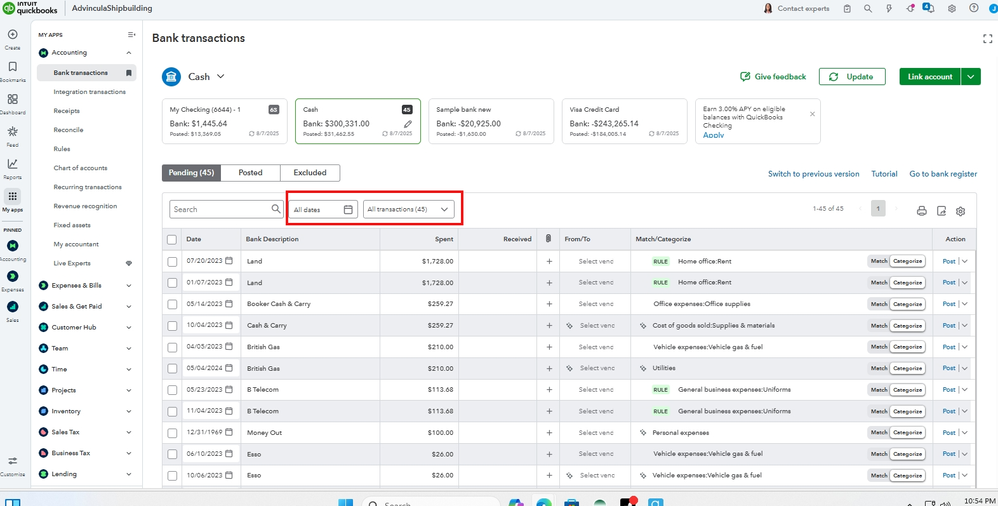This screenshot has width=998, height=506.
Task: Click the Bookmarks icon in left rail
Action: (12, 68)
